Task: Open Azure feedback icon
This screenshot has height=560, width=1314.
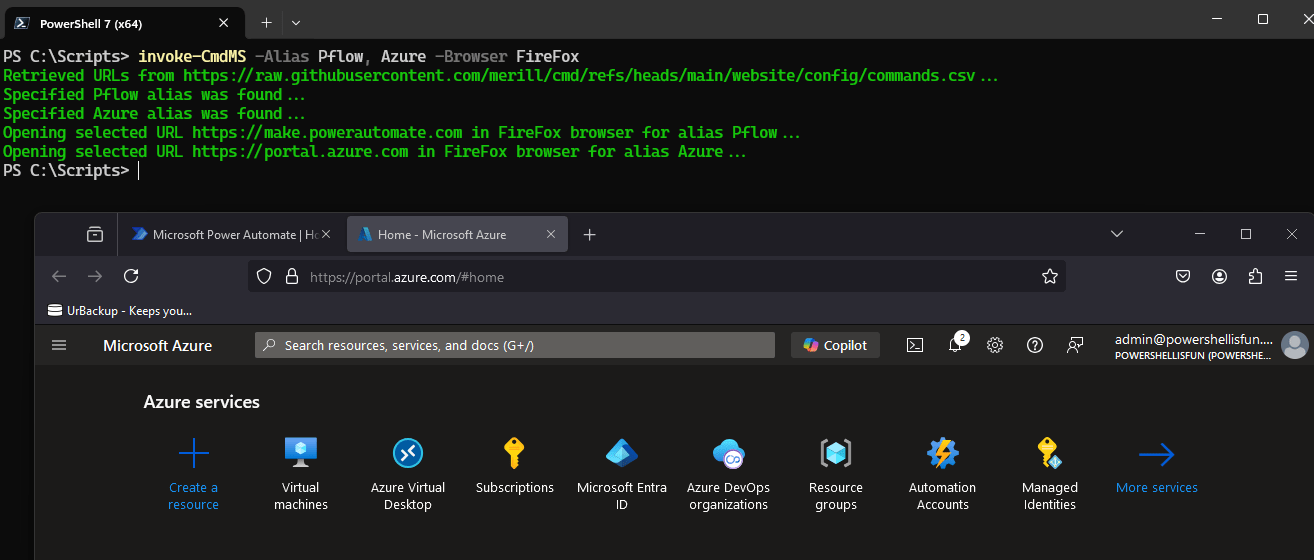Action: (1075, 345)
